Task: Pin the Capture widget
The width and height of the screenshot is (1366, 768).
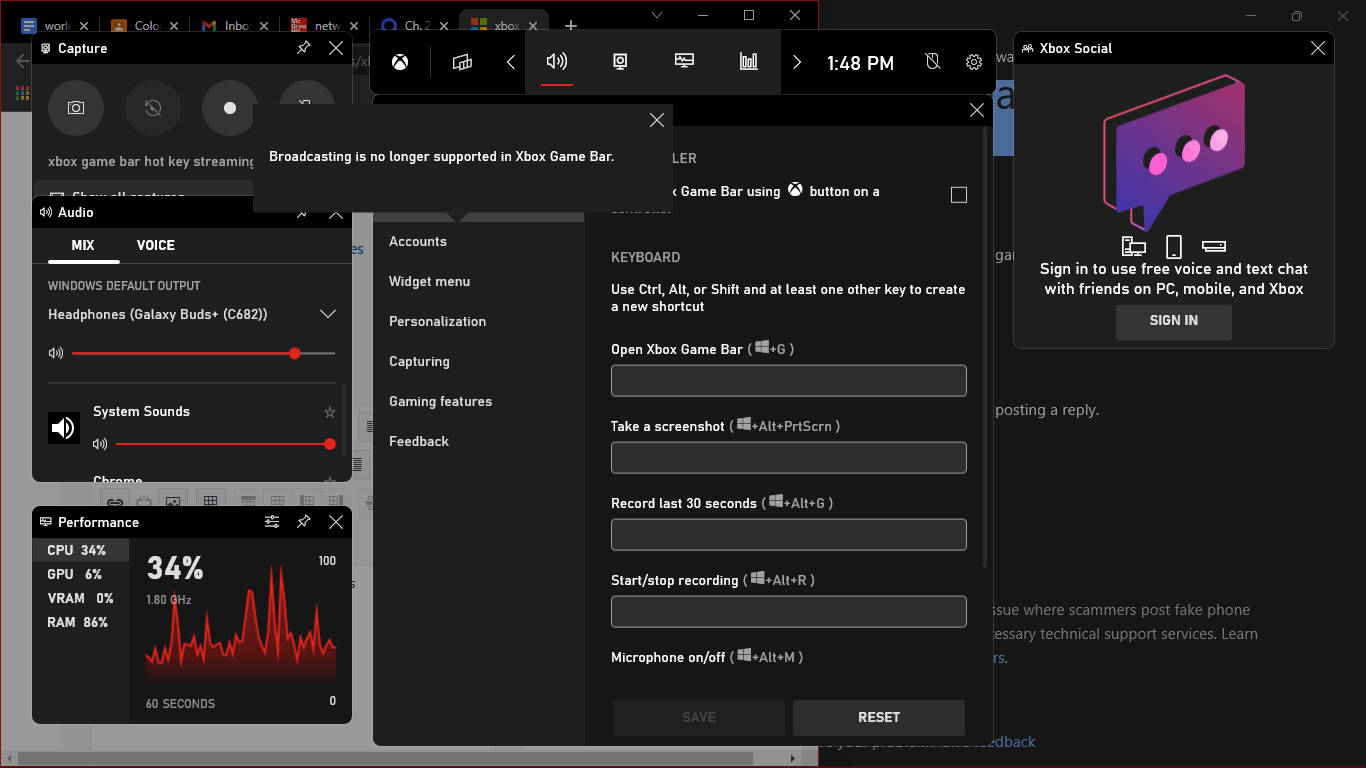Action: pyautogui.click(x=304, y=48)
